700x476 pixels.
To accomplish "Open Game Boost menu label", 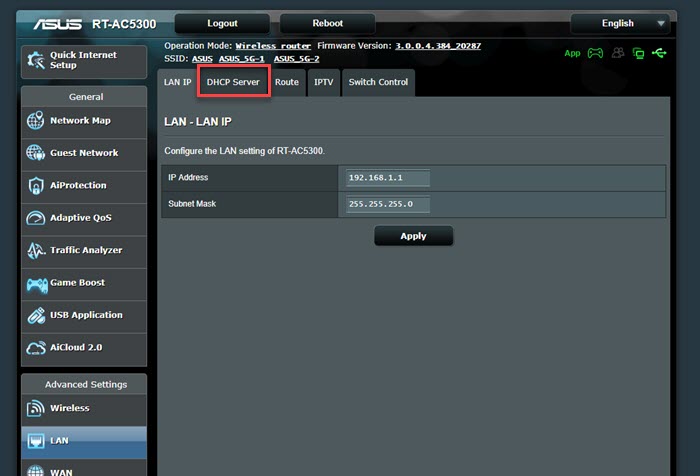I will [x=78, y=283].
